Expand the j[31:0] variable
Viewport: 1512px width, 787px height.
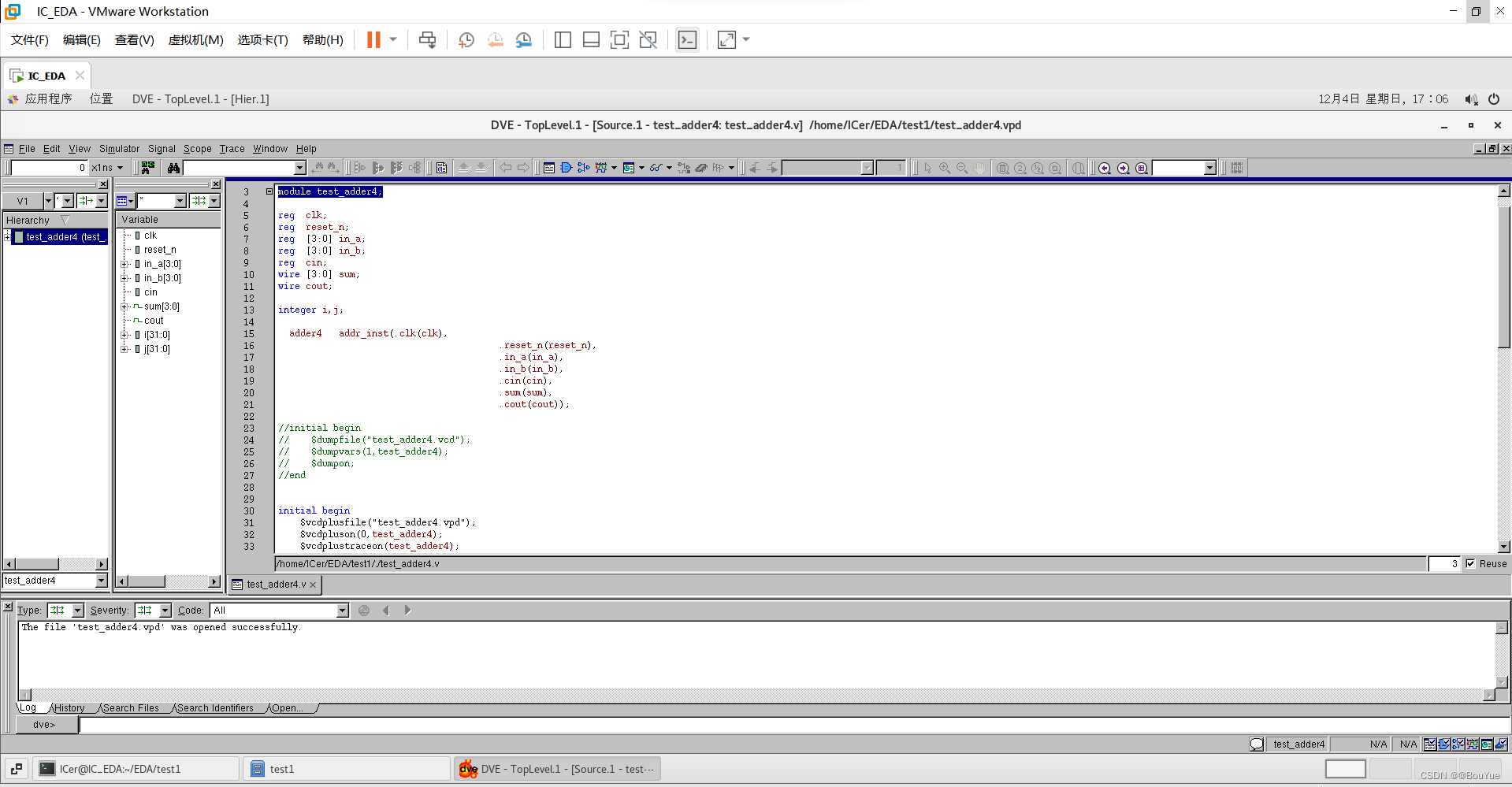pos(124,349)
